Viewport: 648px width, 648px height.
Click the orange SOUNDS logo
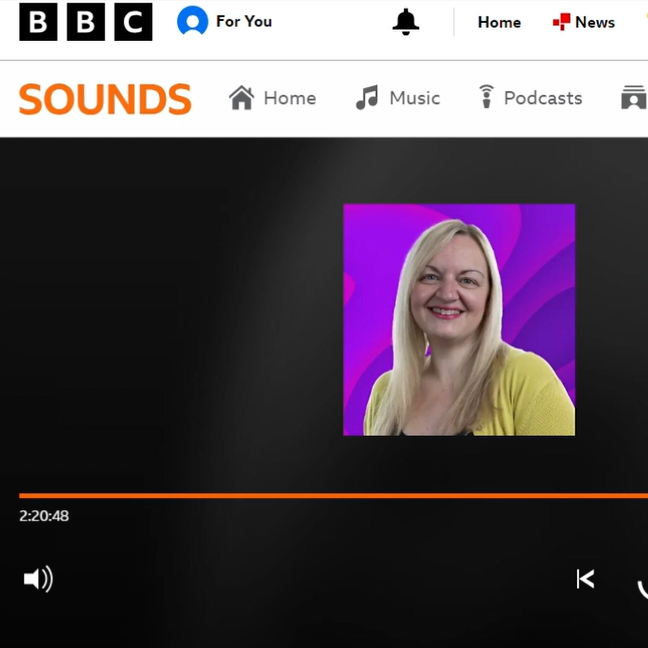point(105,99)
